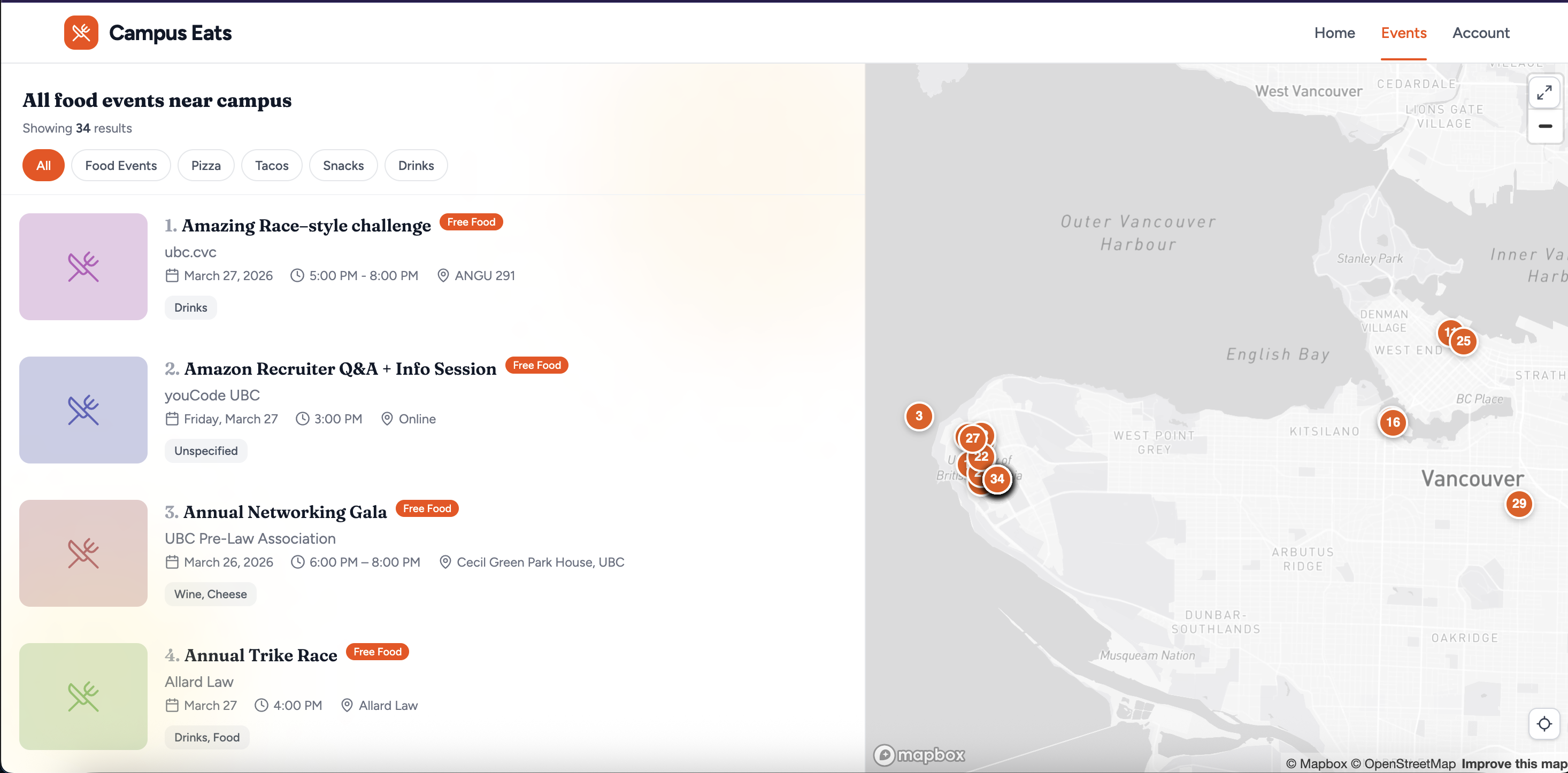Expand map to fullscreen

tap(1543, 92)
